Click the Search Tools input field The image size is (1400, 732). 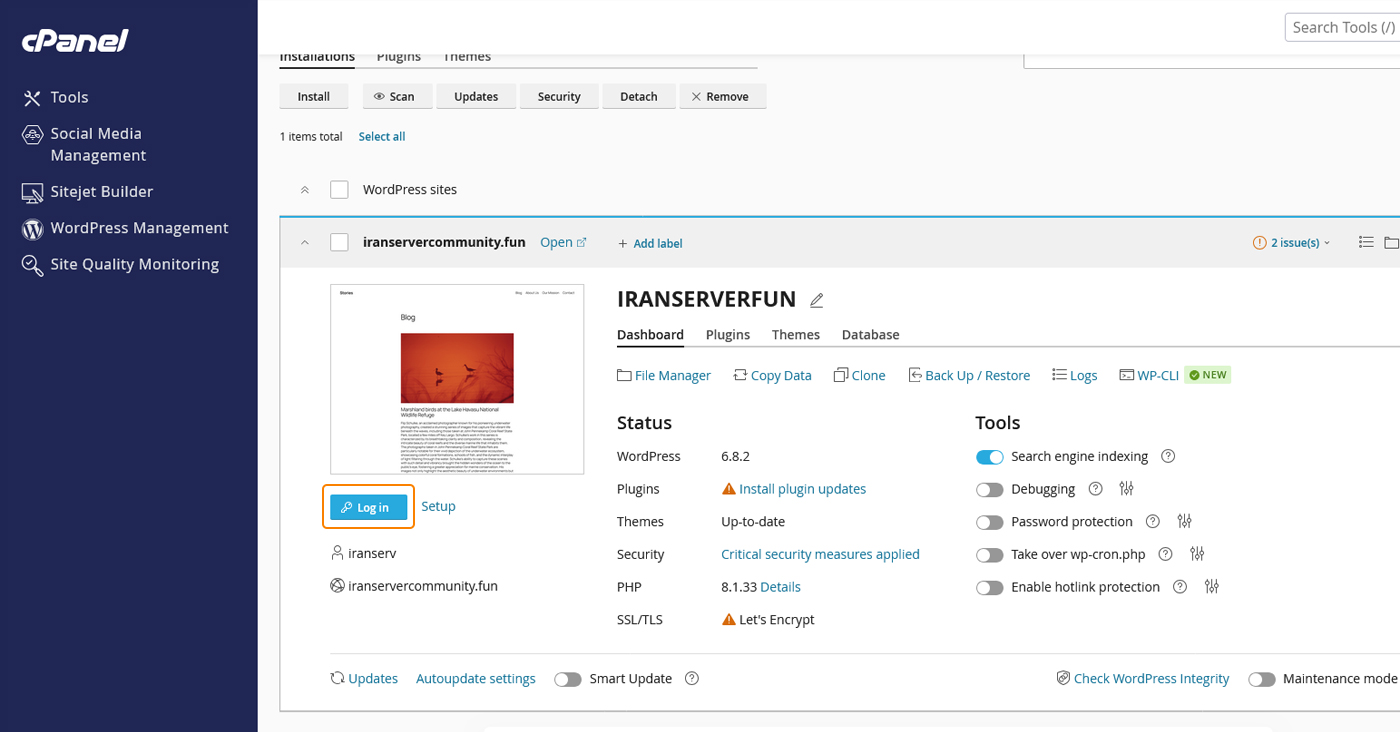coord(1342,28)
